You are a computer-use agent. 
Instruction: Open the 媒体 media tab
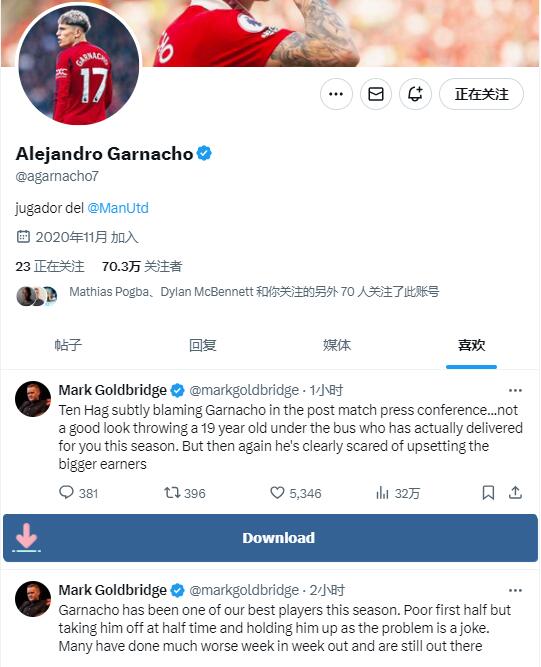337,345
